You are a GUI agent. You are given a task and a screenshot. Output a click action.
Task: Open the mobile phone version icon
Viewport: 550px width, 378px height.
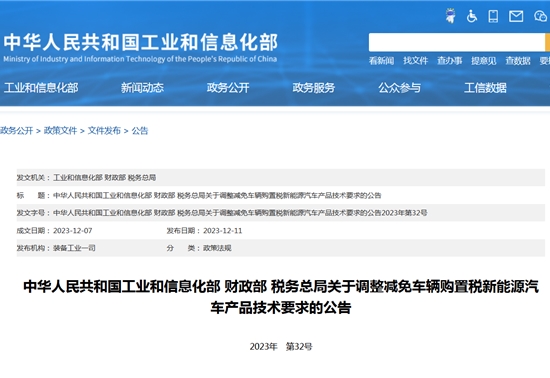tap(493, 16)
